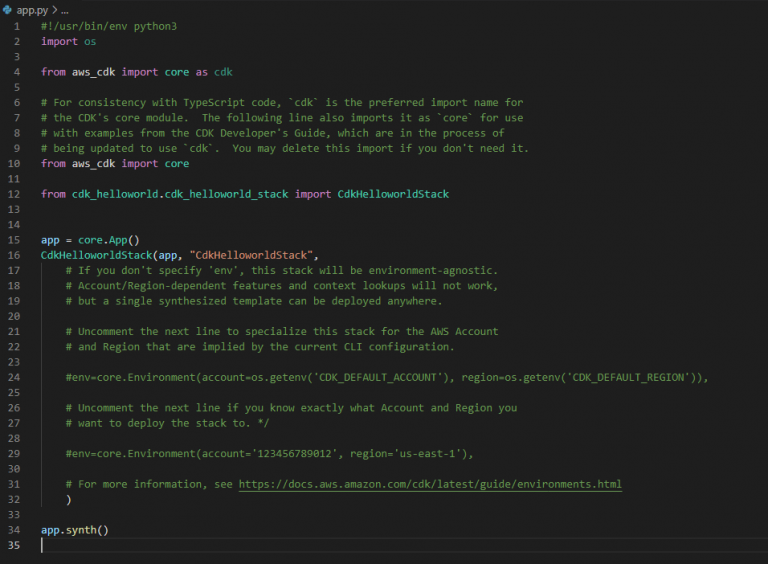Click CdkHelloworldStack in the import on line 12

pos(393,194)
